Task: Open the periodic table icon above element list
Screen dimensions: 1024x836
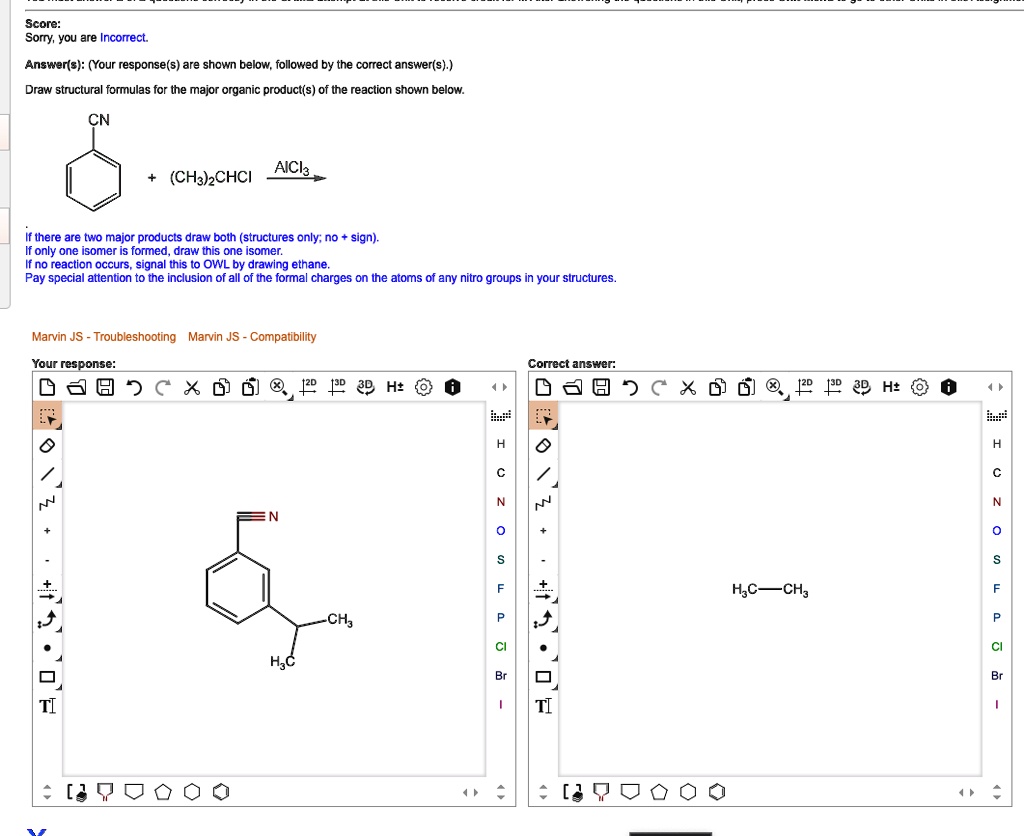Action: tap(503, 414)
